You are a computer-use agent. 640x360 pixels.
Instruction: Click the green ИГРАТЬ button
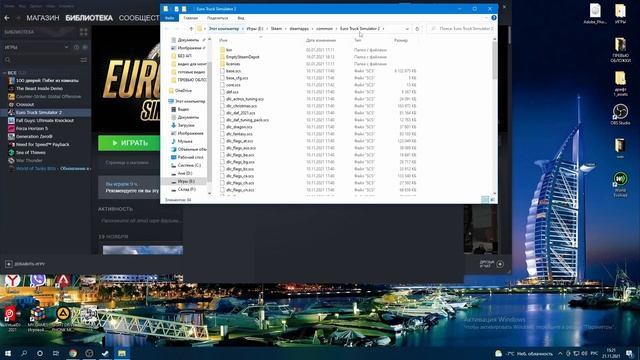coord(129,143)
